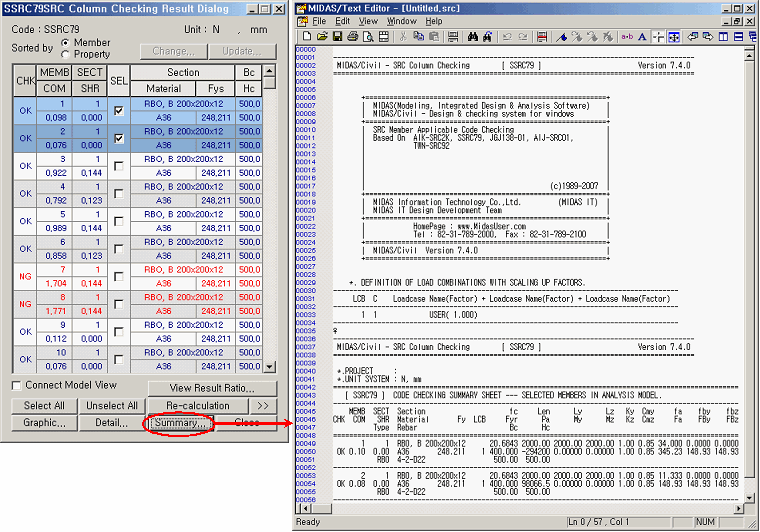760x532 pixels.
Task: Click the Print icon in the toolbar
Action: [x=354, y=37]
